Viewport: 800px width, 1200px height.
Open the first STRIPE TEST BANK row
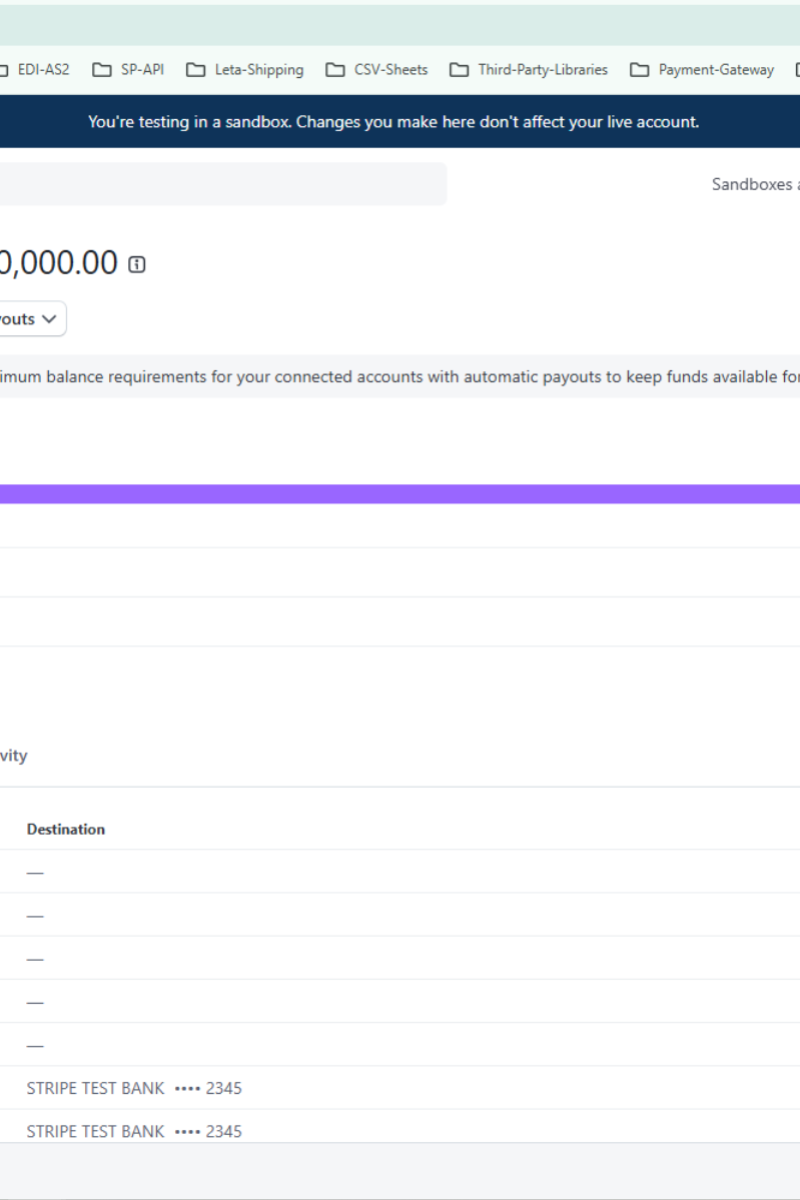click(x=134, y=1088)
